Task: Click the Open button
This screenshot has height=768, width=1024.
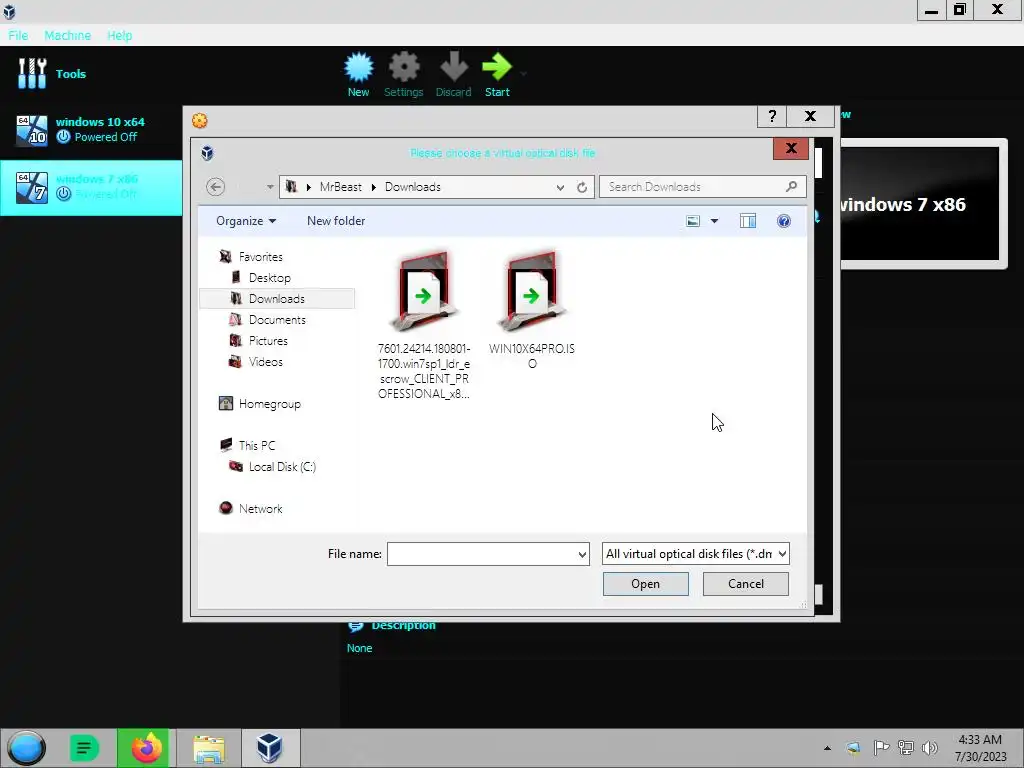Action: pos(645,584)
